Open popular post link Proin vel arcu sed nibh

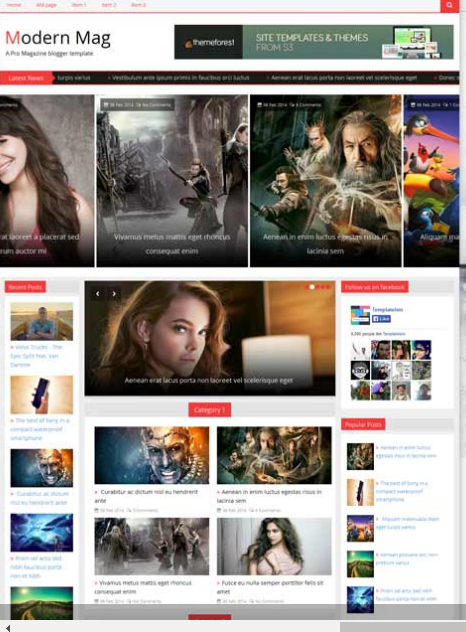click(x=406, y=595)
